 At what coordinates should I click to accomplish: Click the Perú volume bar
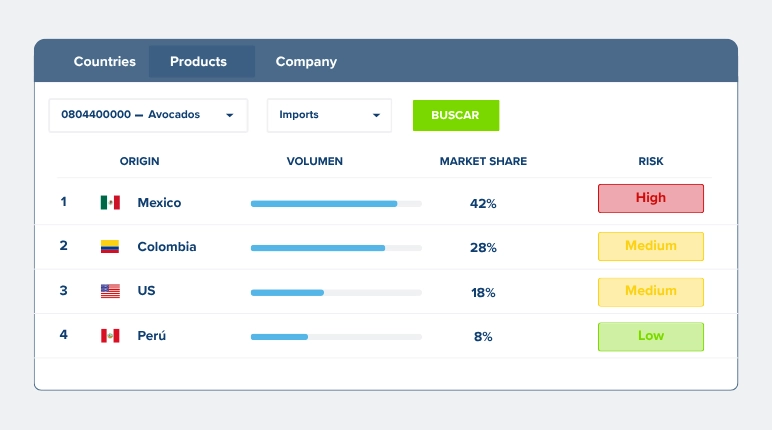pyautogui.click(x=336, y=337)
